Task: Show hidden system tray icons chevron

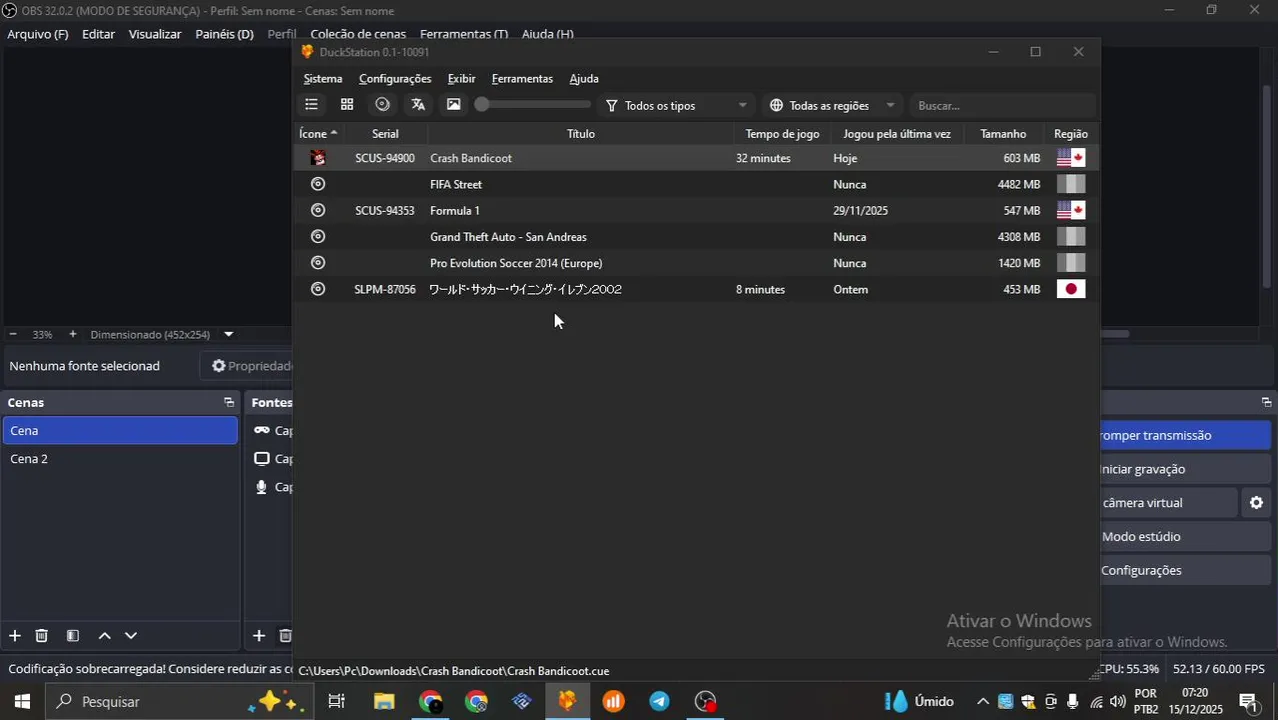Action: pos(982,701)
